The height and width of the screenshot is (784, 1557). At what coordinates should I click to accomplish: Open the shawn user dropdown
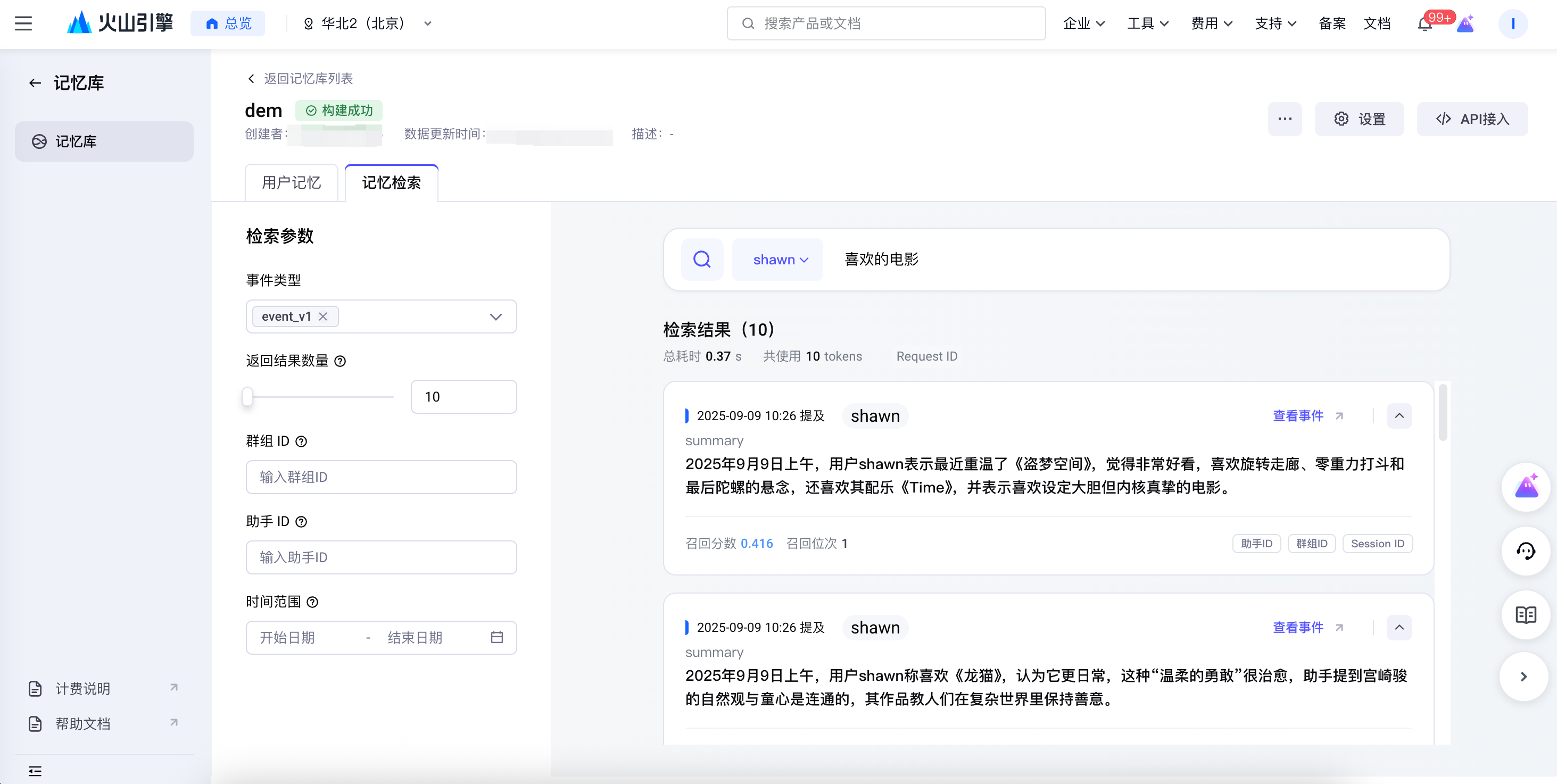[778, 260]
